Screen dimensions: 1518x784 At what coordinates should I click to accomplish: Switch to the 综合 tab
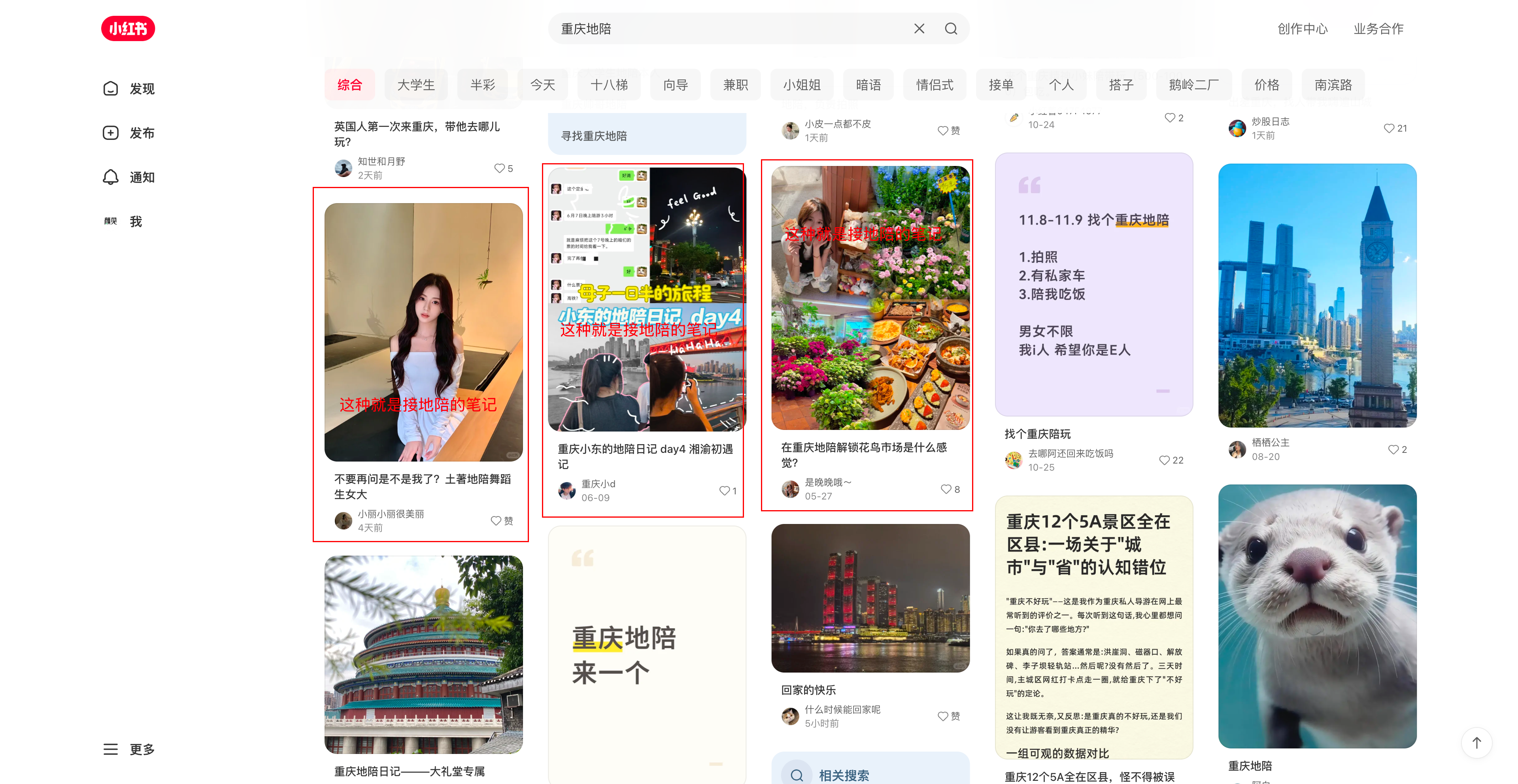349,85
